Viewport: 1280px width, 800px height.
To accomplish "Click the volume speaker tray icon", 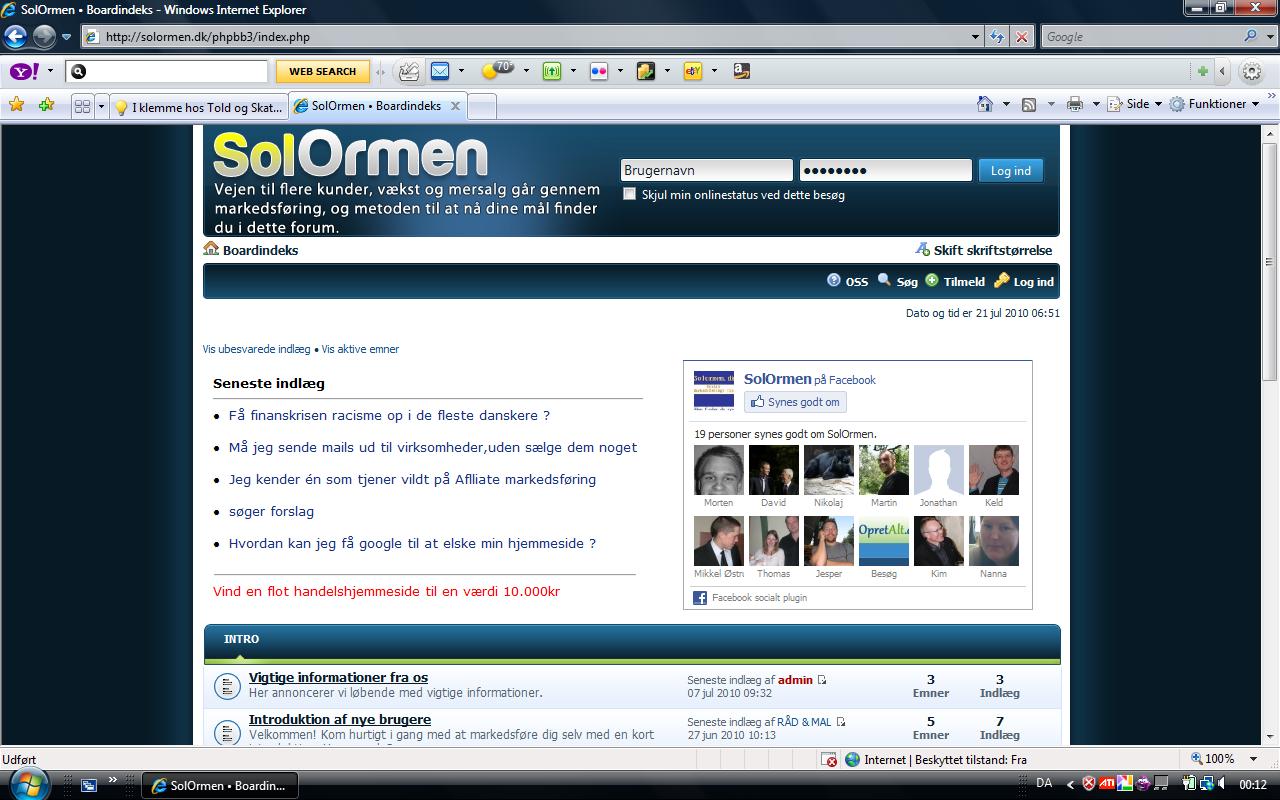I will tap(1223, 784).
